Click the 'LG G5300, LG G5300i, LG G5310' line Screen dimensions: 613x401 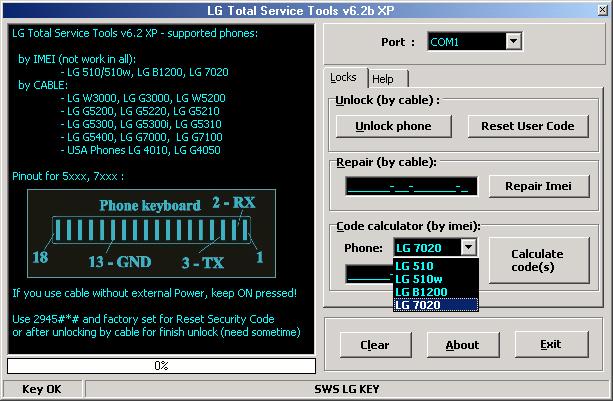pyautogui.click(x=141, y=124)
